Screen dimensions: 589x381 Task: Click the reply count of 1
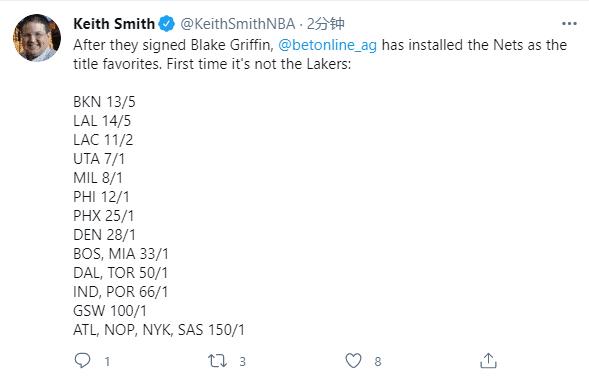107,361
